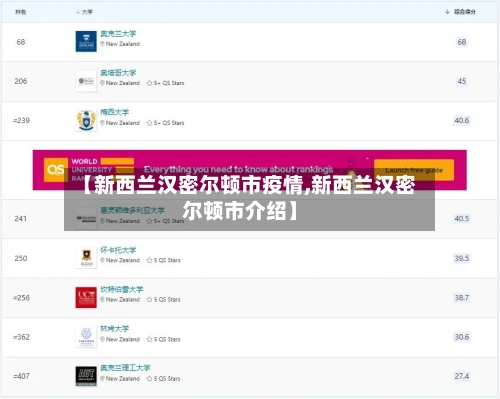Select the score 30.6 for 林肯大学

click(462, 337)
